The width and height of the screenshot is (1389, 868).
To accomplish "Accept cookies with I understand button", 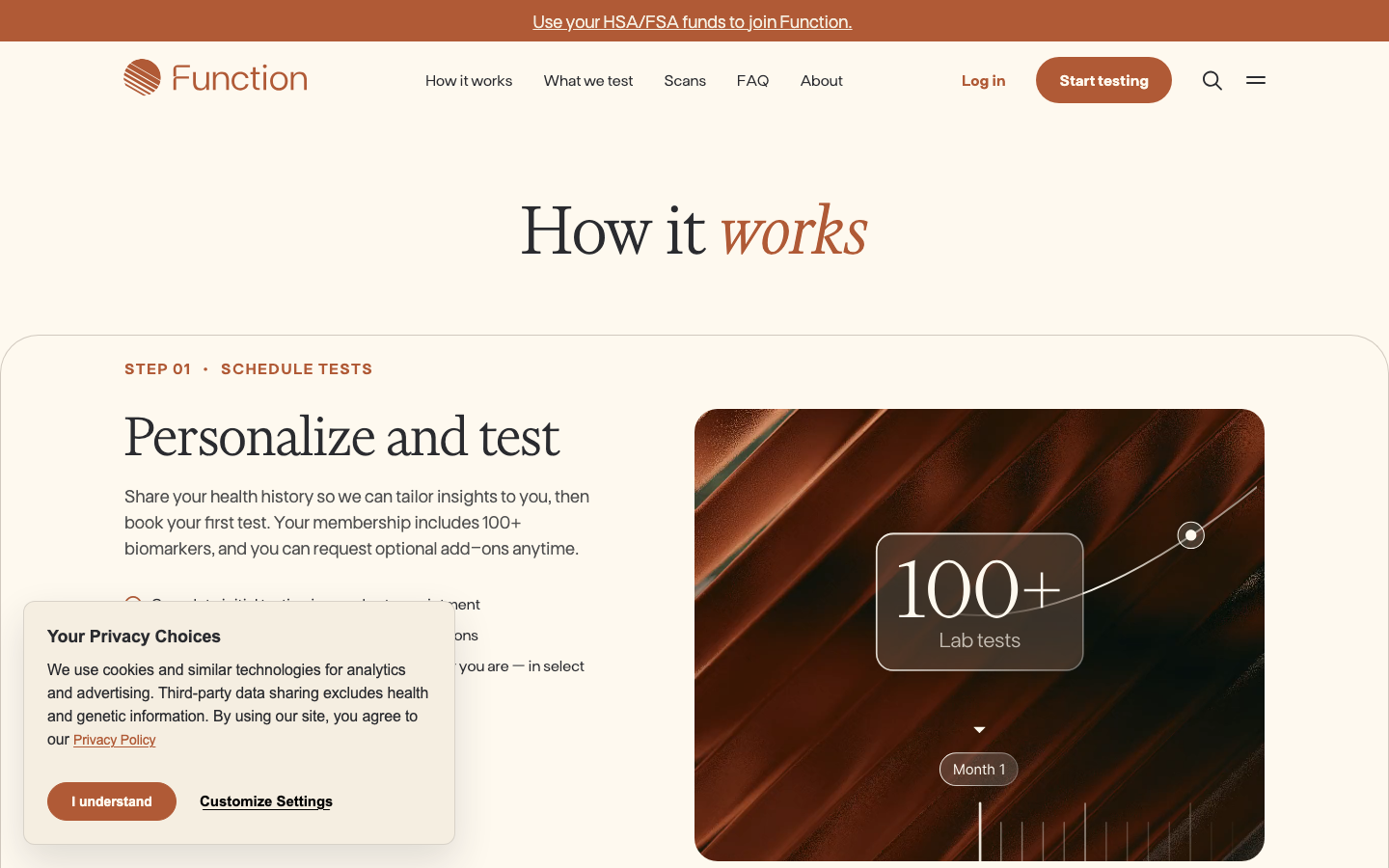I will (x=112, y=801).
